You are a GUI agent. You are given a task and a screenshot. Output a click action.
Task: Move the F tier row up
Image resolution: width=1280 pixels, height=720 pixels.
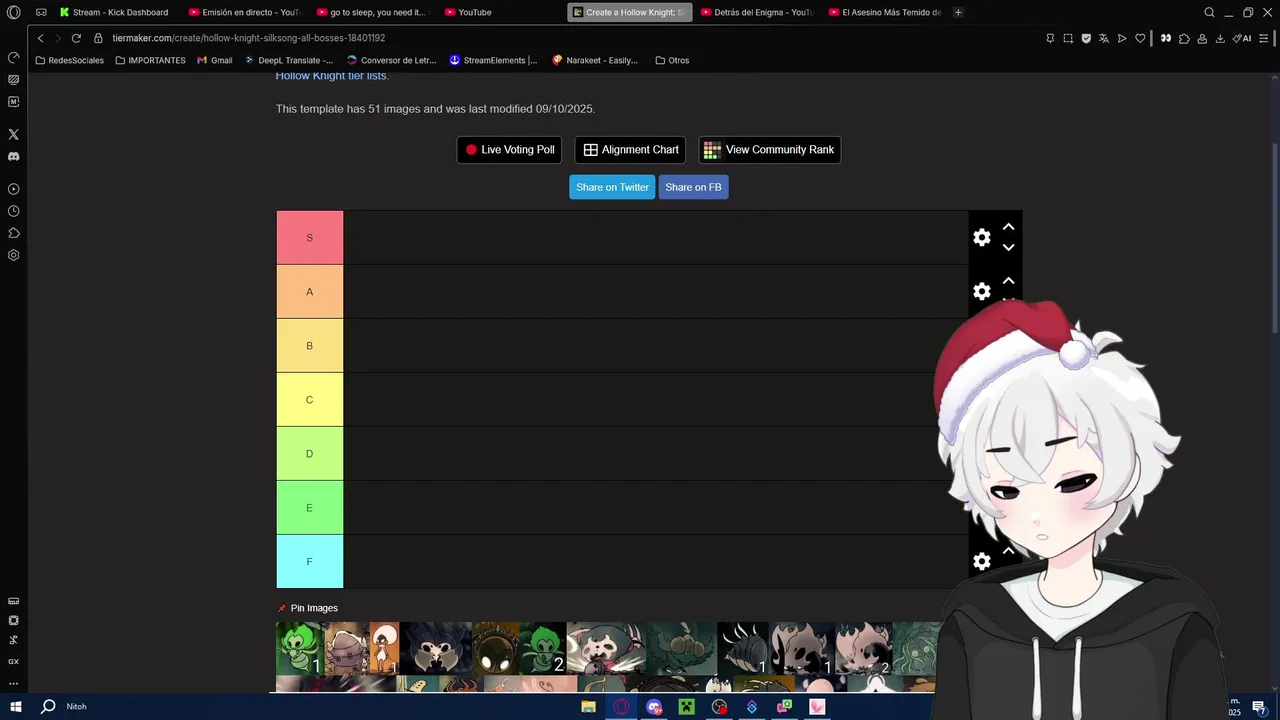pyautogui.click(x=1008, y=551)
